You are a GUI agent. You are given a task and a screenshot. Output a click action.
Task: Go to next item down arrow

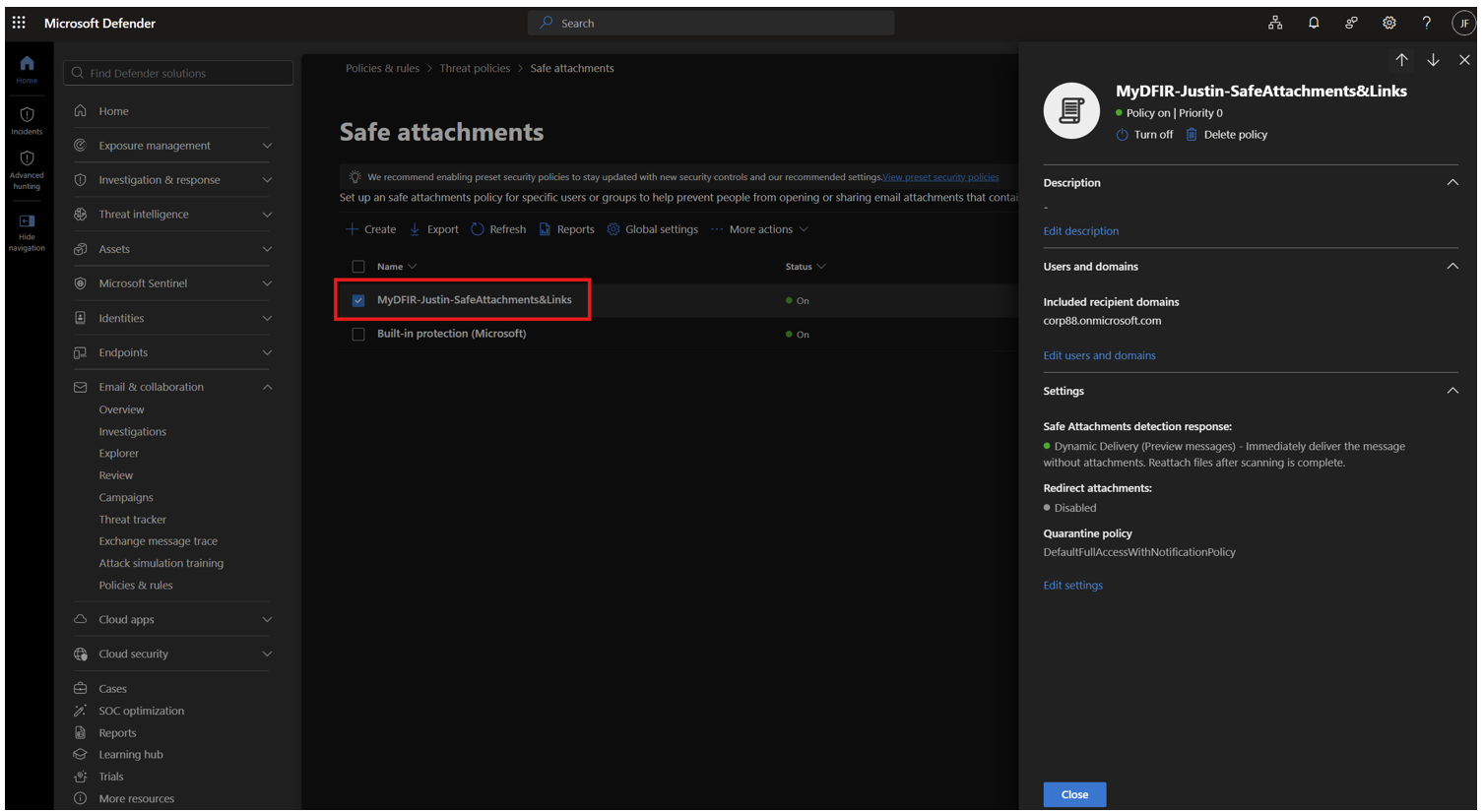1434,60
